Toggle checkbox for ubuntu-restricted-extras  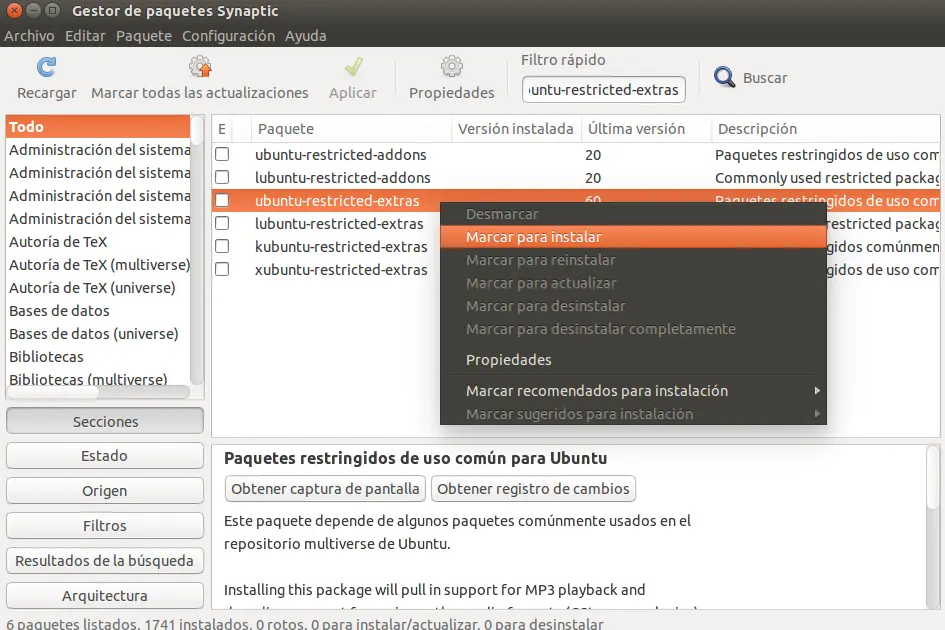point(222,200)
